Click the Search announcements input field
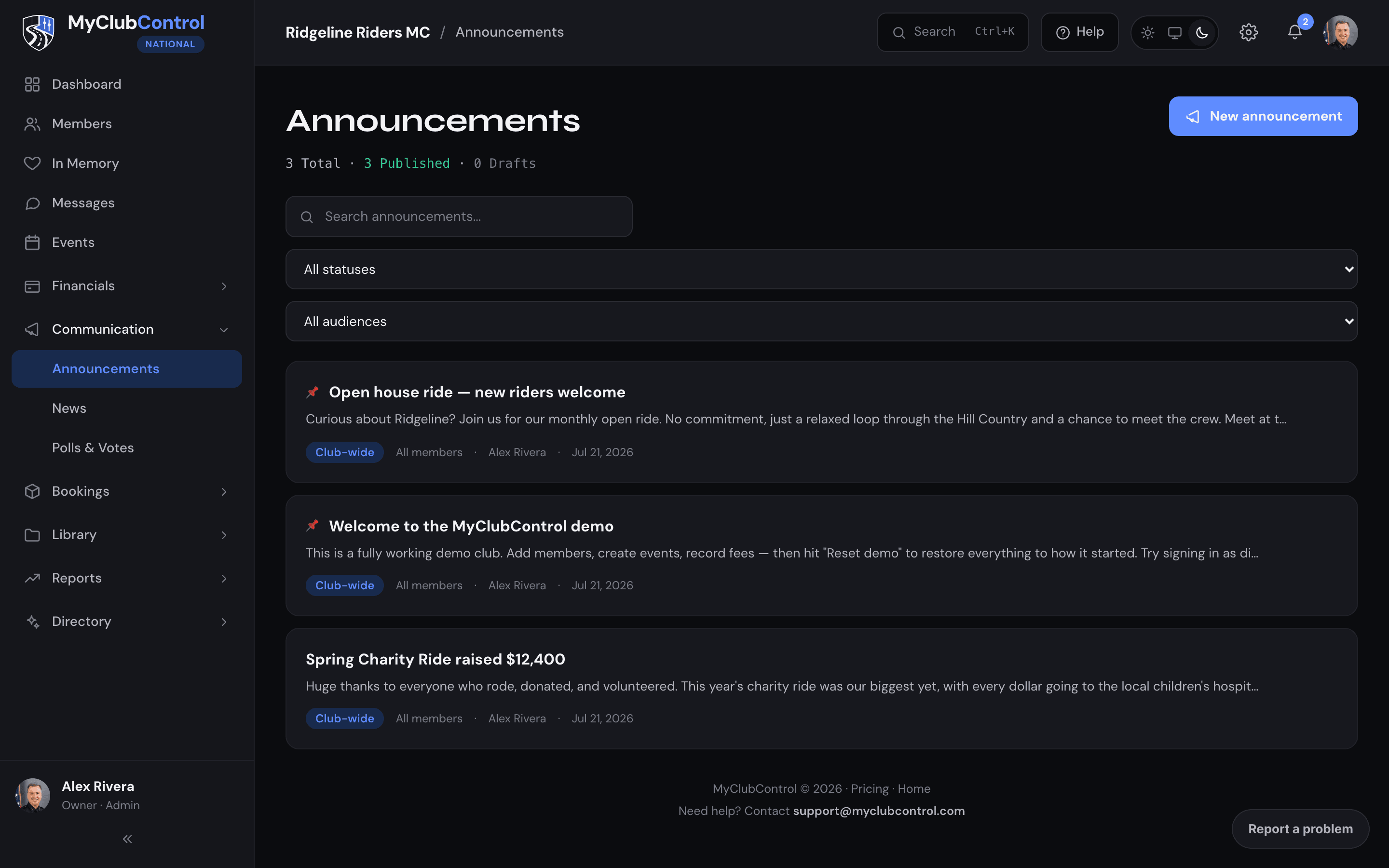The height and width of the screenshot is (868, 1389). click(x=459, y=217)
